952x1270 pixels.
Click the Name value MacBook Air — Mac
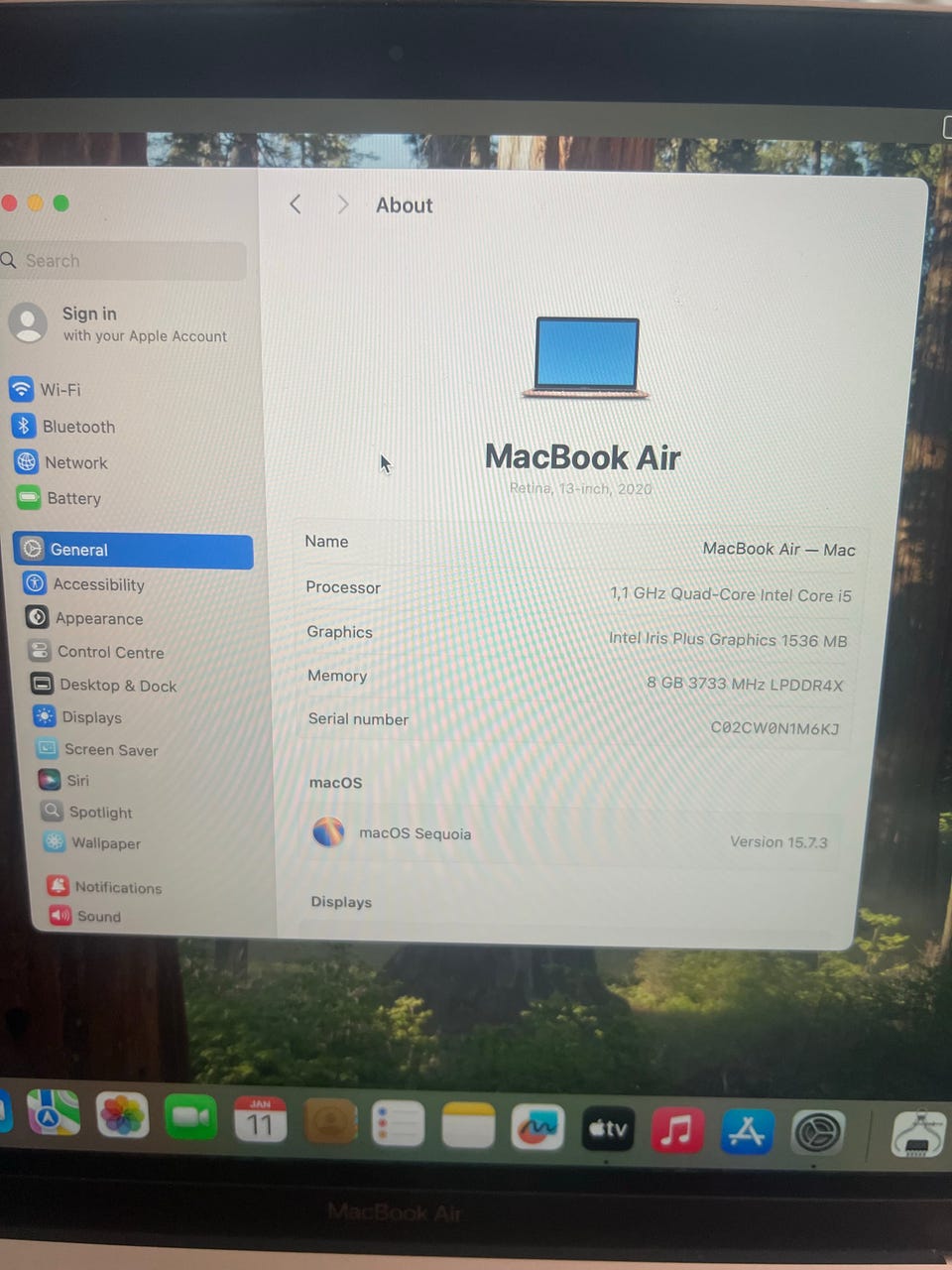pyautogui.click(x=778, y=549)
